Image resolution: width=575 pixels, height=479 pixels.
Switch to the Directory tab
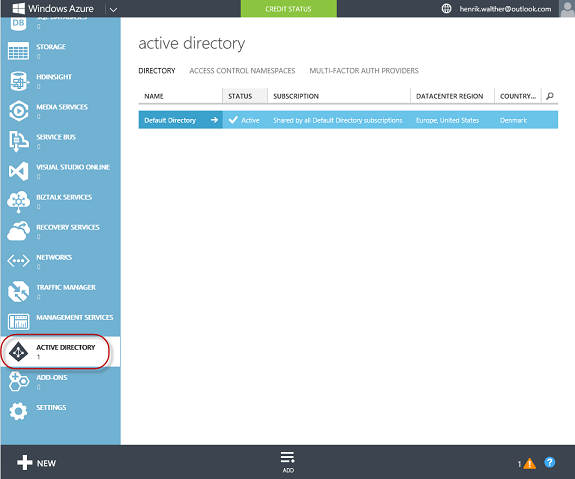[x=157, y=71]
